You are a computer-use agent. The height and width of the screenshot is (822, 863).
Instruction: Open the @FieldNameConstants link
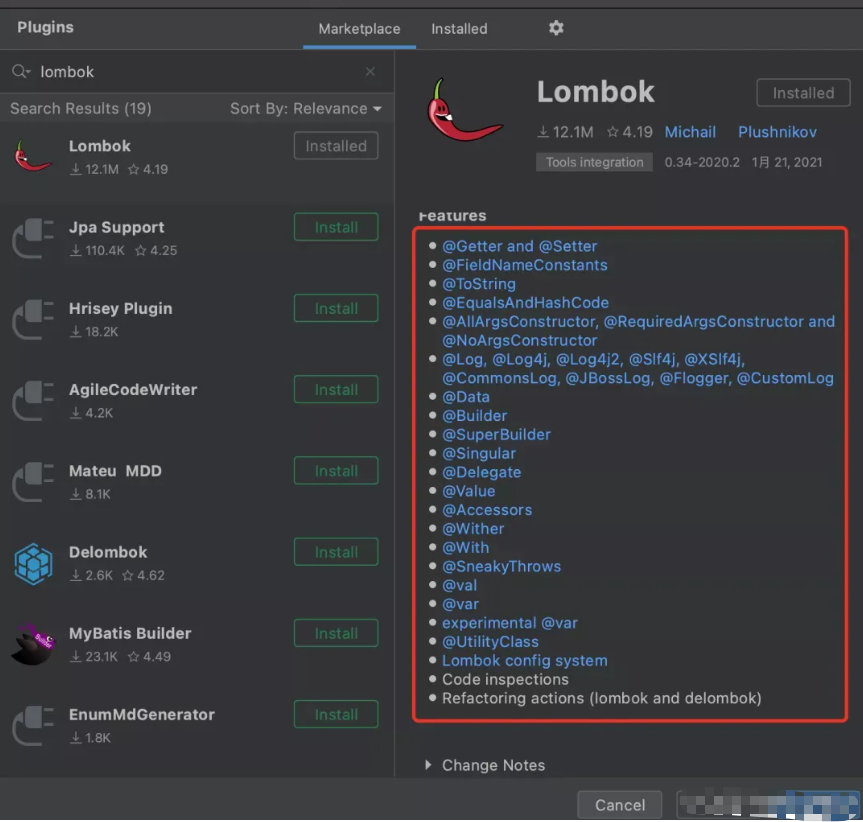[525, 265]
